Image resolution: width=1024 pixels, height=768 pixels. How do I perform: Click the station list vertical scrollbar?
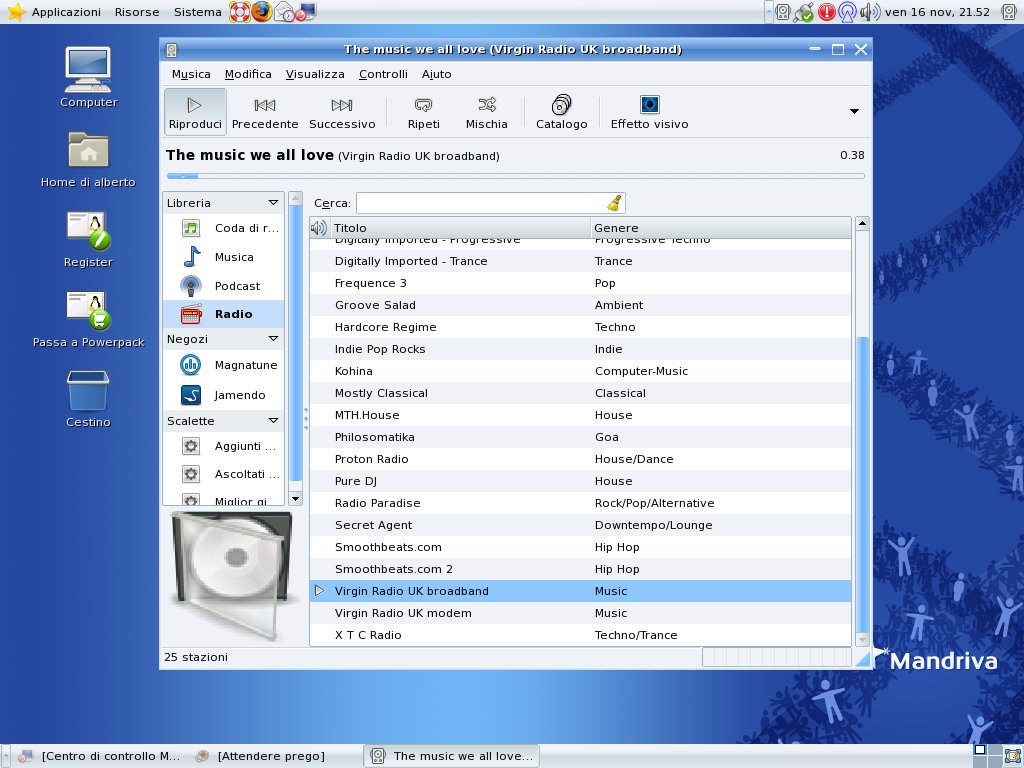862,485
